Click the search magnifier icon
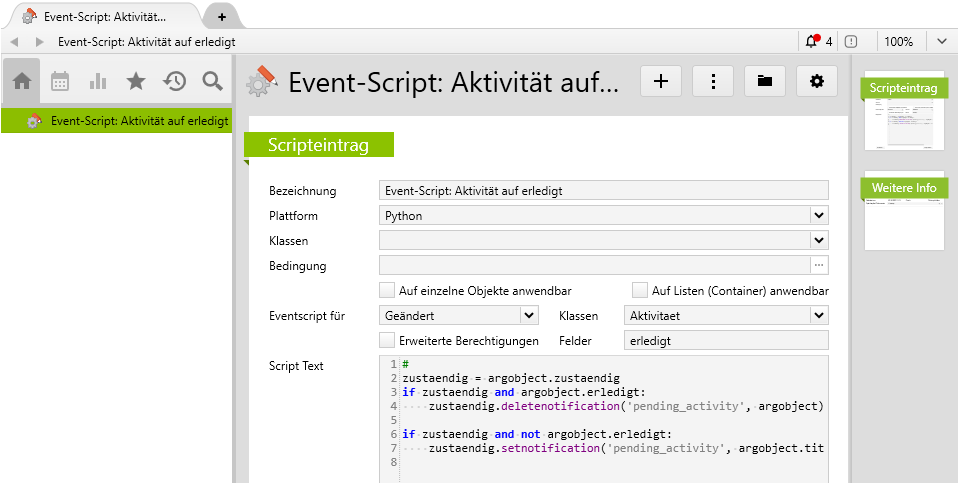The width and height of the screenshot is (959, 484). [212, 81]
